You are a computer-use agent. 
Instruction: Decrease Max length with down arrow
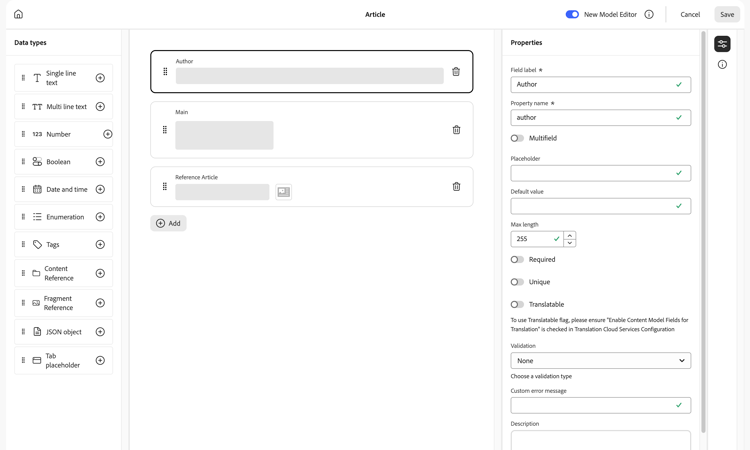coord(570,243)
